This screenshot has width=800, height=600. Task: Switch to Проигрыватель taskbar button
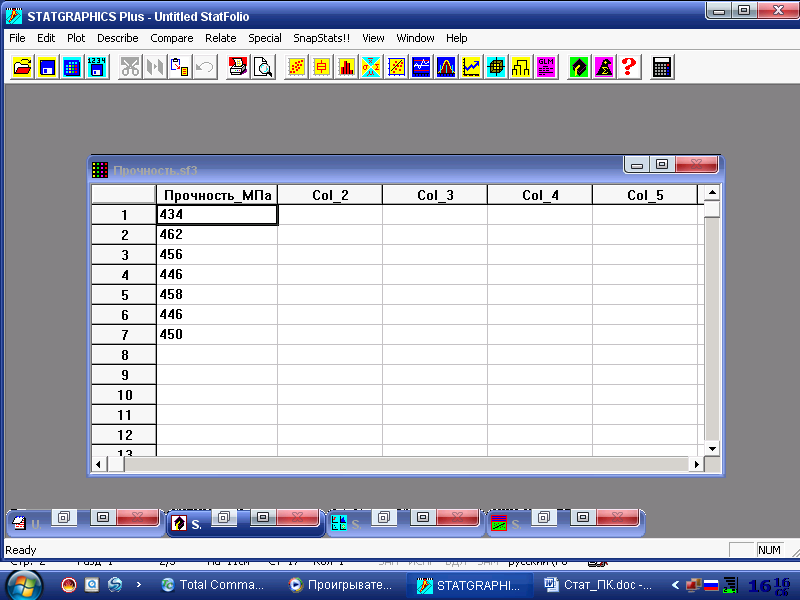pyautogui.click(x=341, y=585)
